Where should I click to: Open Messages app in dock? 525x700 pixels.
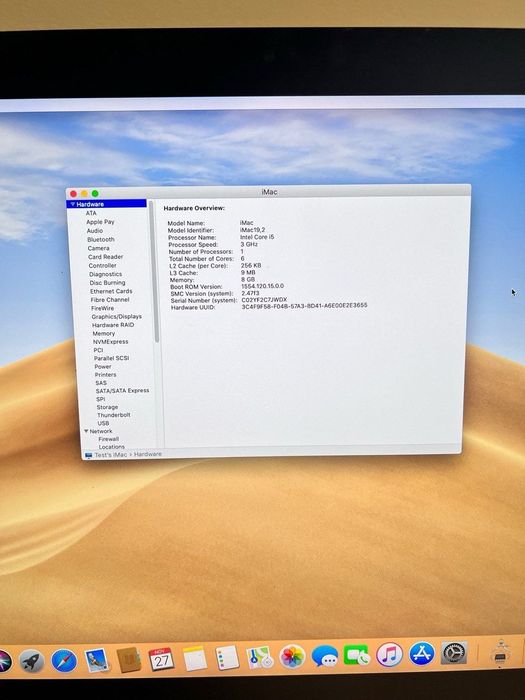pos(325,656)
